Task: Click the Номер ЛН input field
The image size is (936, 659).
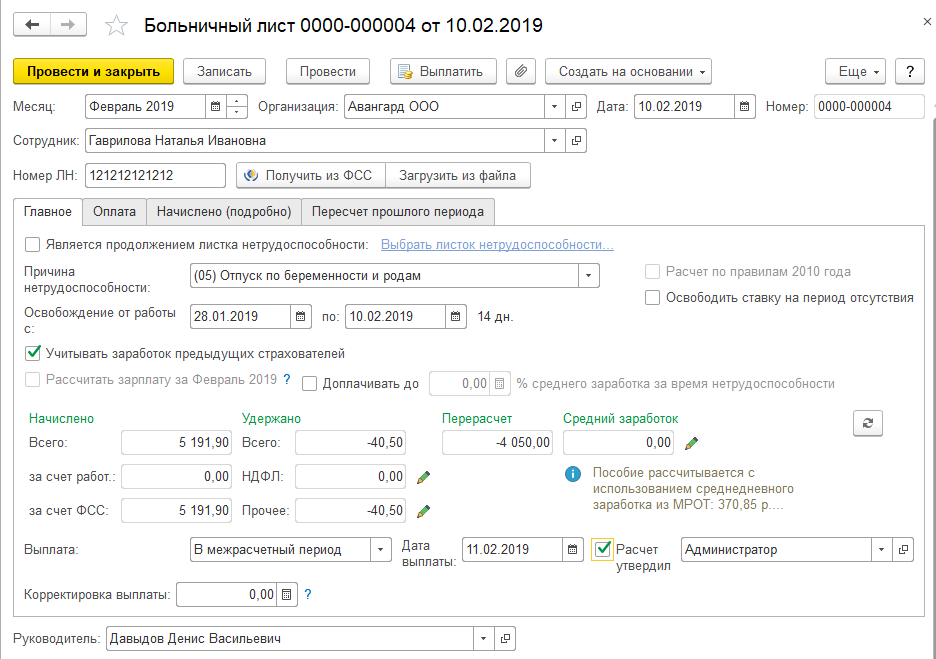Action: (x=155, y=175)
